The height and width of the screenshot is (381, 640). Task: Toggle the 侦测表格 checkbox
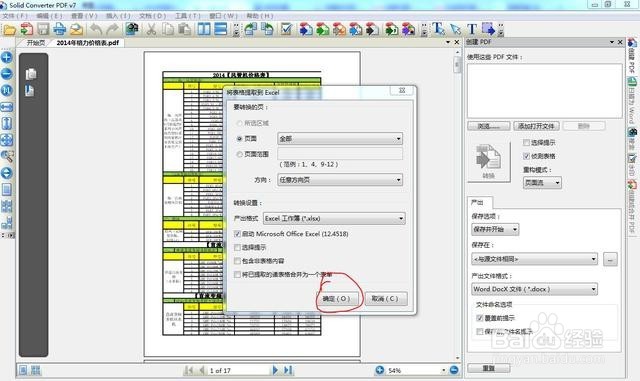[527, 156]
